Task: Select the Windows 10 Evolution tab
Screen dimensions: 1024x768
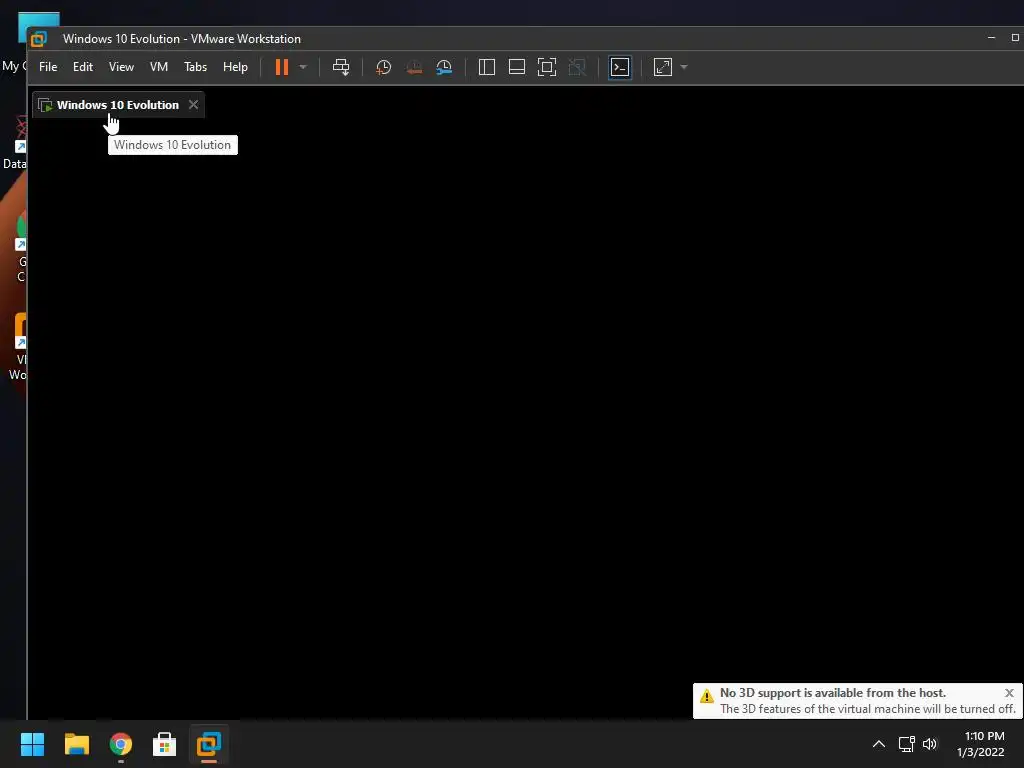Action: (x=118, y=105)
